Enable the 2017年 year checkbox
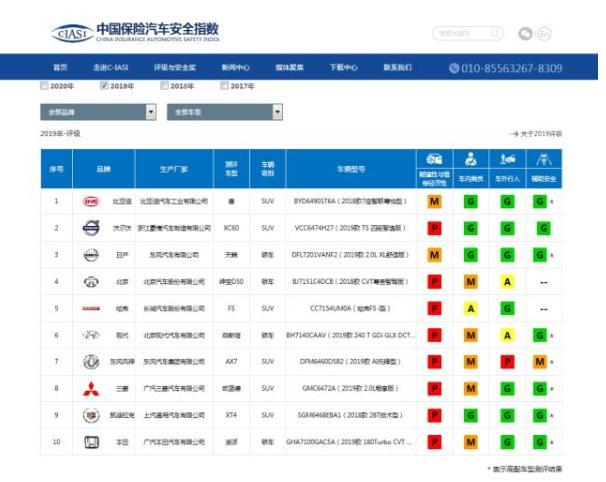 (x=225, y=87)
